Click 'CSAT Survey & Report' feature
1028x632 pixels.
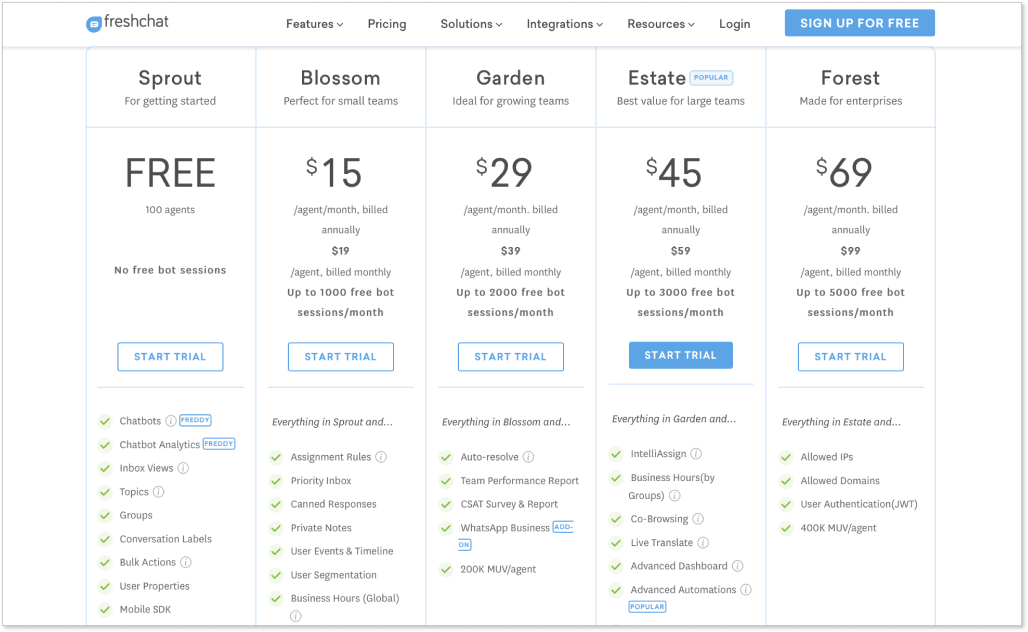point(509,504)
